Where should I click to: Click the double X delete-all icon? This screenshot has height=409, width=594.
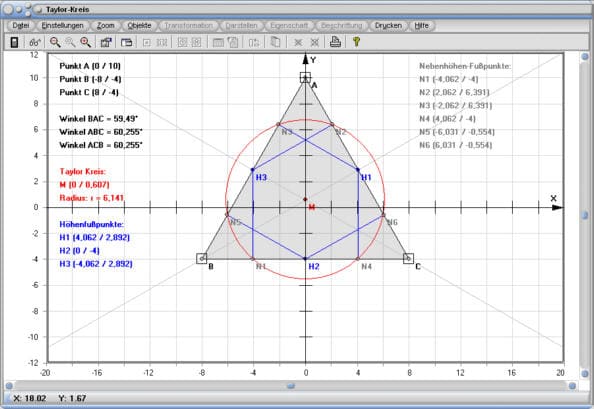(315, 42)
